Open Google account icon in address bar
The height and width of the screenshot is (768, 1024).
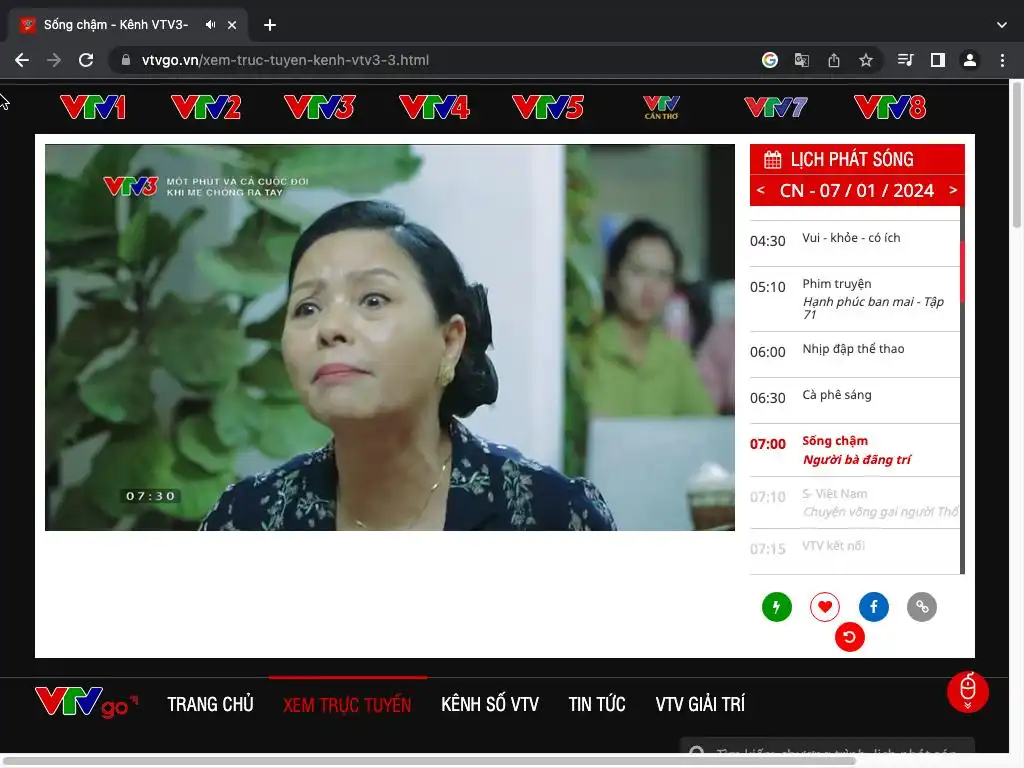[770, 60]
